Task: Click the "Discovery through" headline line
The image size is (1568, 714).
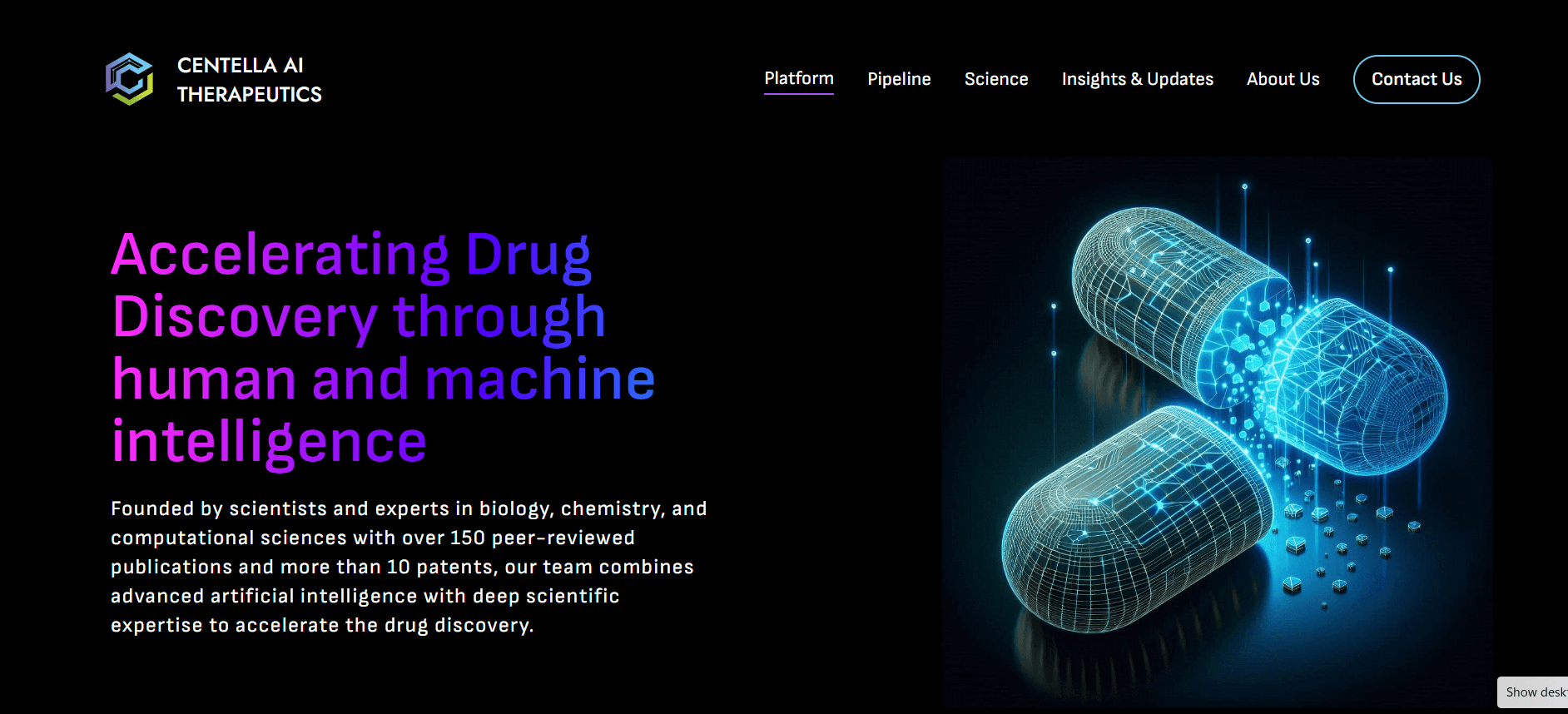Action: 358,317
